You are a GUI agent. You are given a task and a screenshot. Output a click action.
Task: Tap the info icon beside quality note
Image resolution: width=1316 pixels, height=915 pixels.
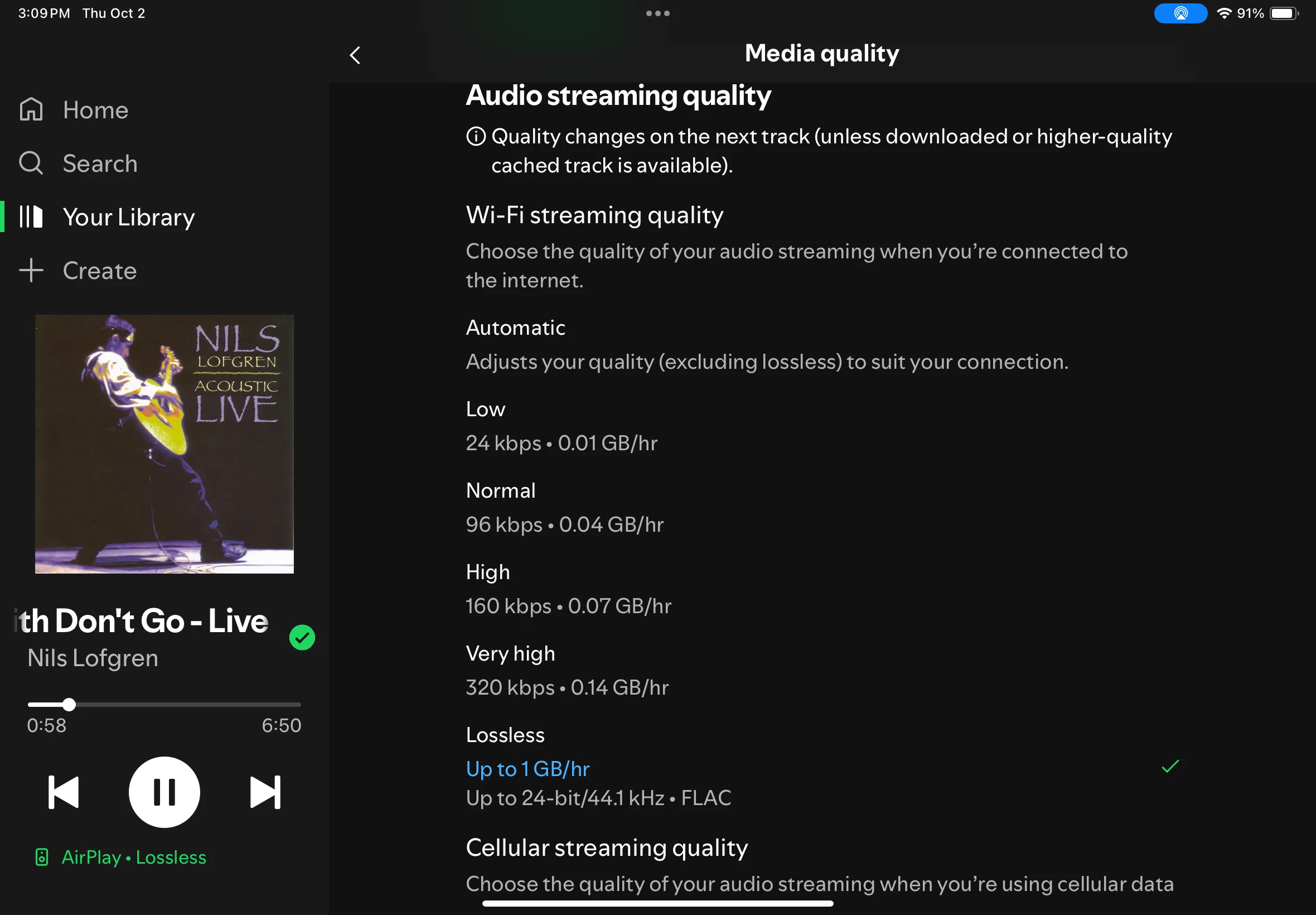[x=476, y=137]
